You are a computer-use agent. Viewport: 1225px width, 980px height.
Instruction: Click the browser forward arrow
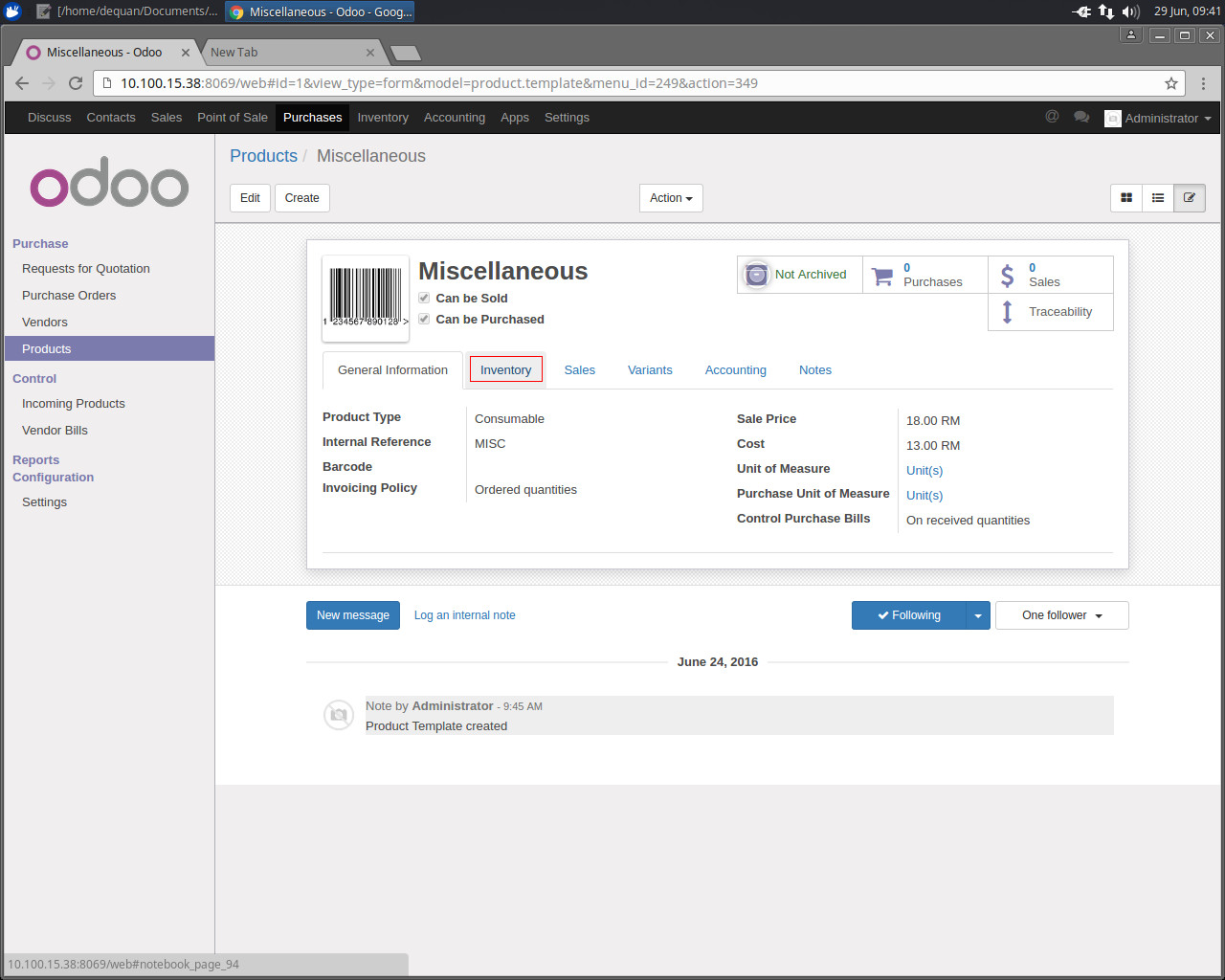click(x=49, y=83)
